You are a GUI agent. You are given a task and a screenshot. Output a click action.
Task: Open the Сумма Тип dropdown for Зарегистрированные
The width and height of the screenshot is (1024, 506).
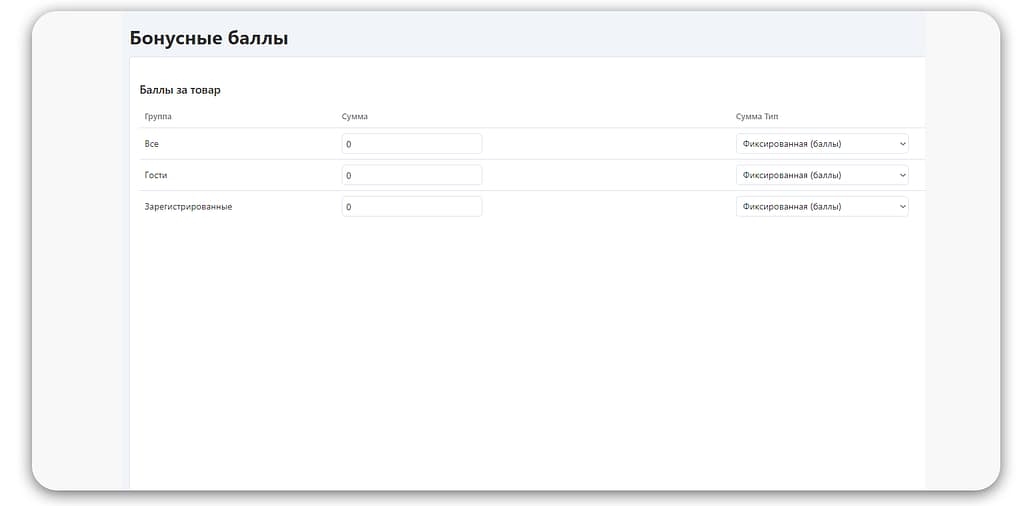(821, 207)
